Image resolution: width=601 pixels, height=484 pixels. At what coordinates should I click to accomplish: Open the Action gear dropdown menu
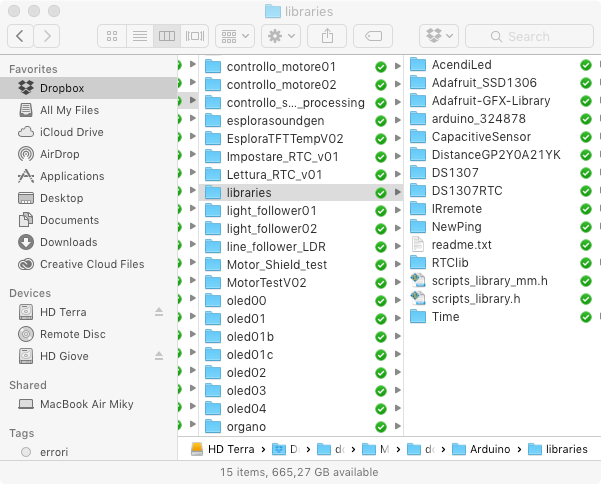coord(279,36)
